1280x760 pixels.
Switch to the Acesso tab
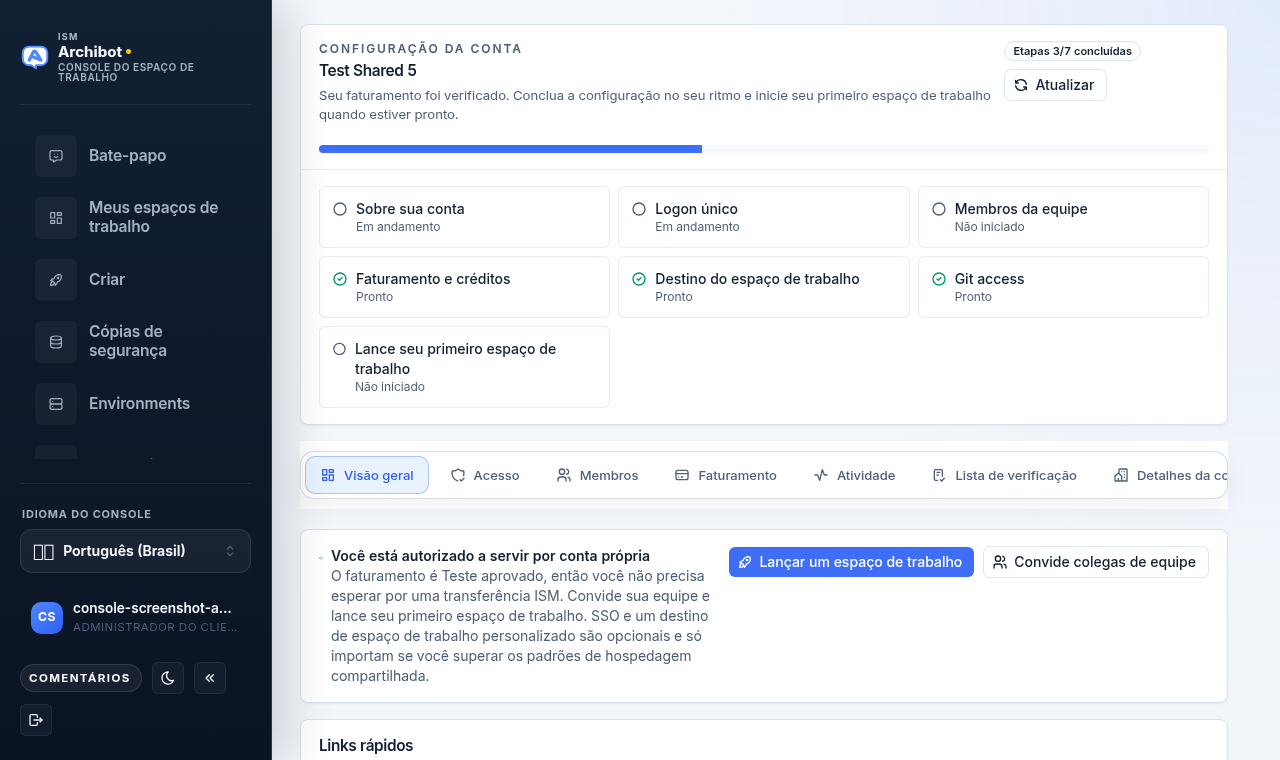(x=485, y=475)
